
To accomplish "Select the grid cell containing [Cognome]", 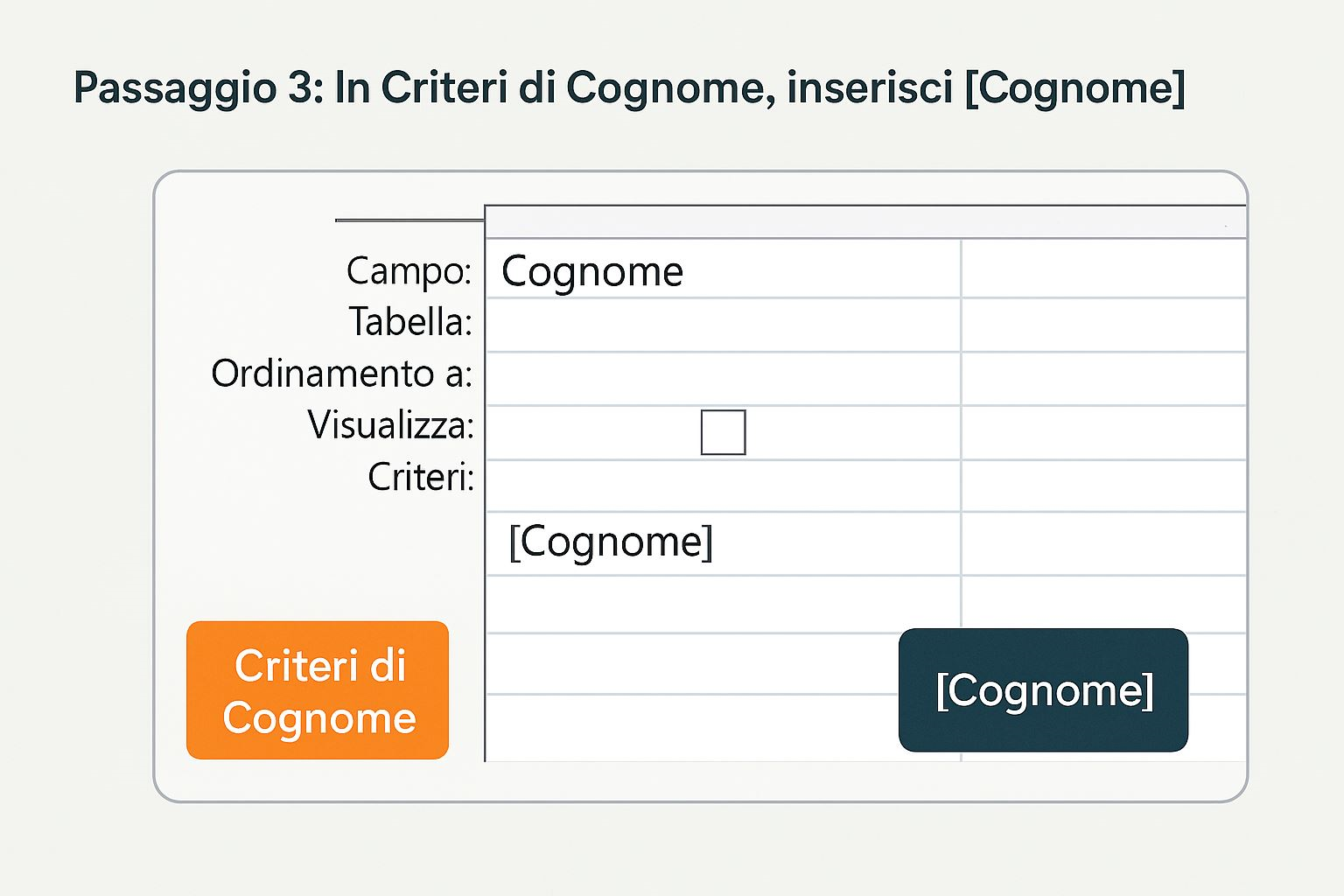I will pyautogui.click(x=722, y=542).
